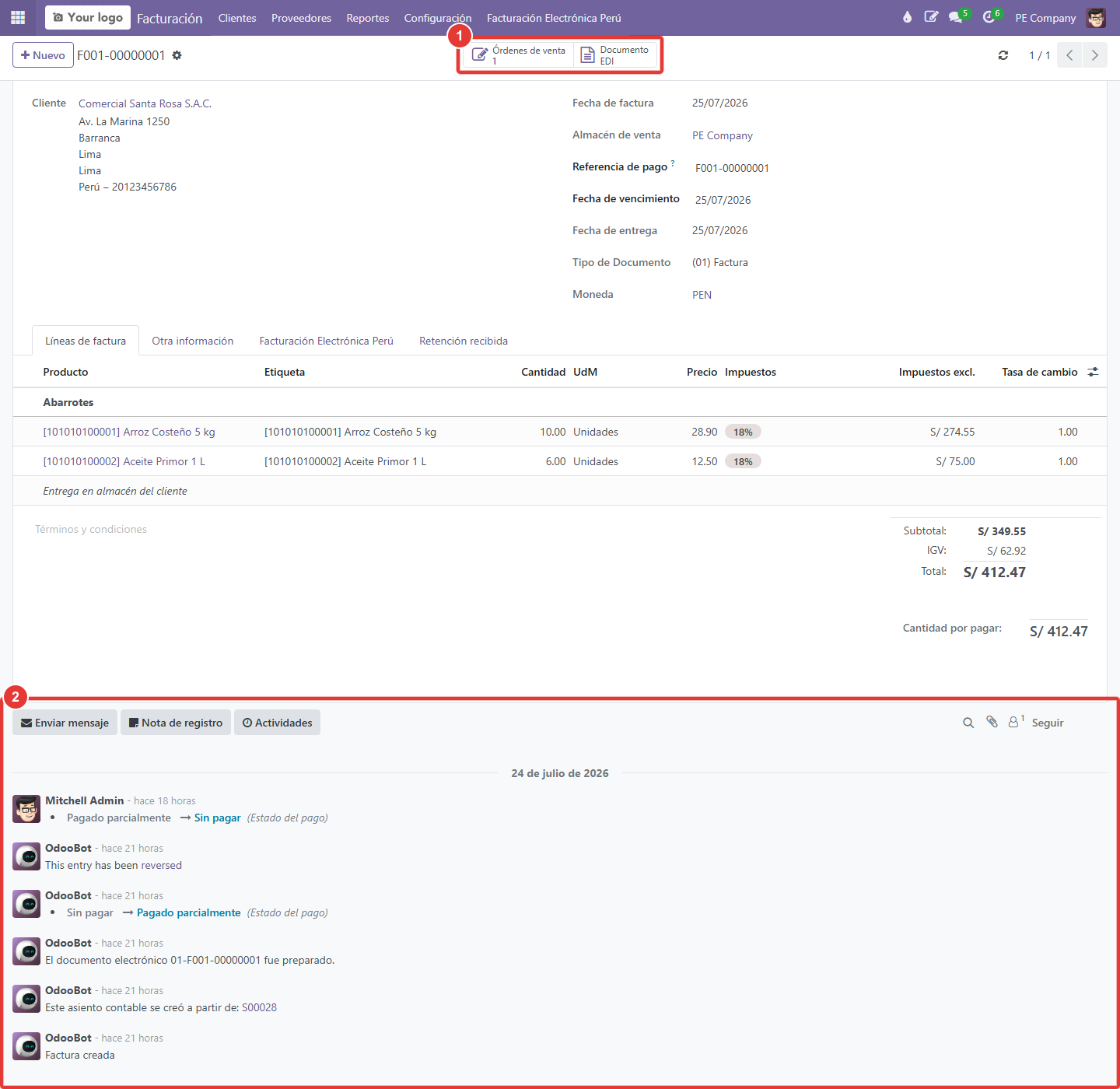Click the paperclip attachments icon

tap(992, 722)
